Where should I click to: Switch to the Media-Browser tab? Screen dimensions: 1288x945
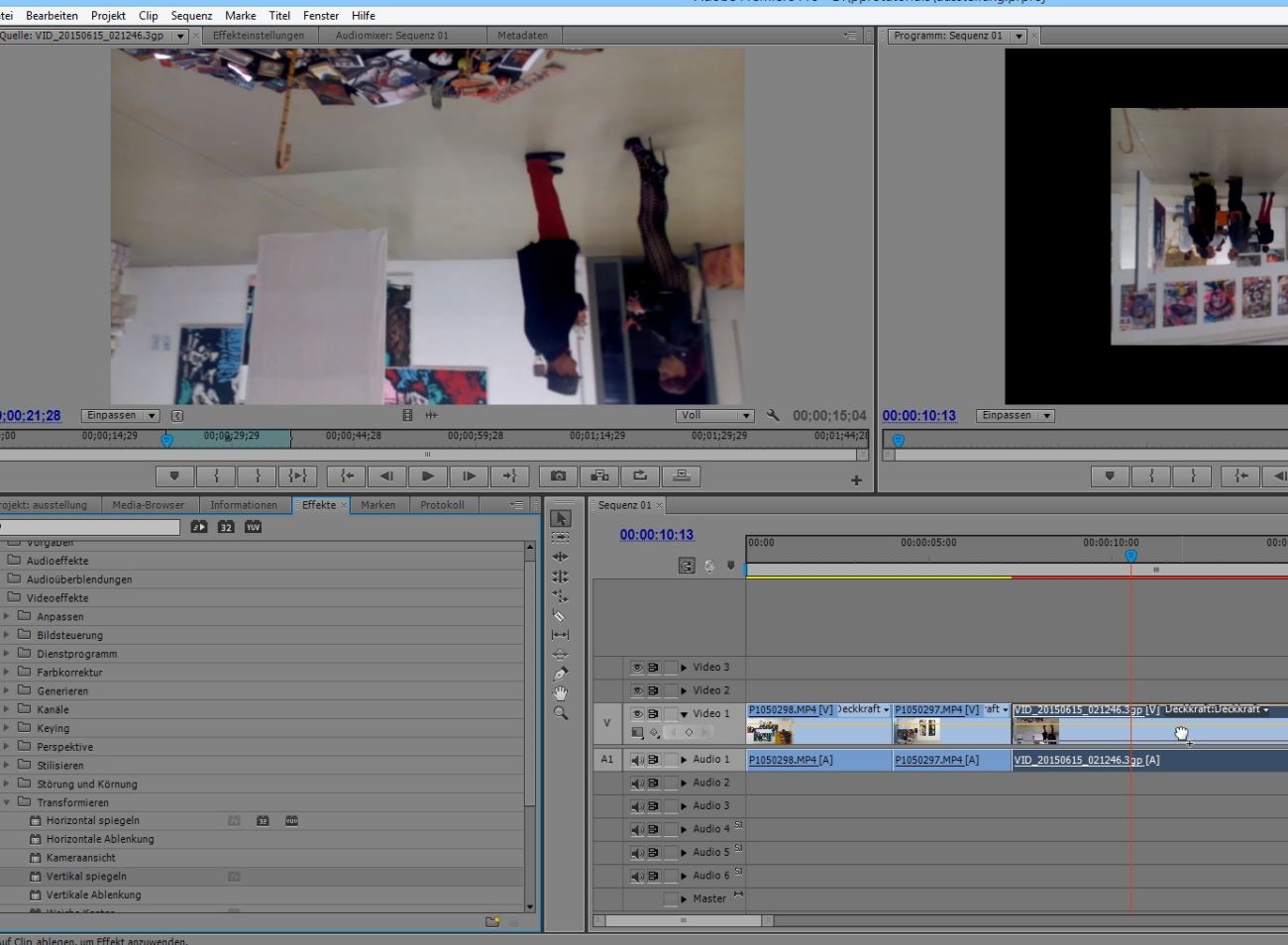coord(149,505)
